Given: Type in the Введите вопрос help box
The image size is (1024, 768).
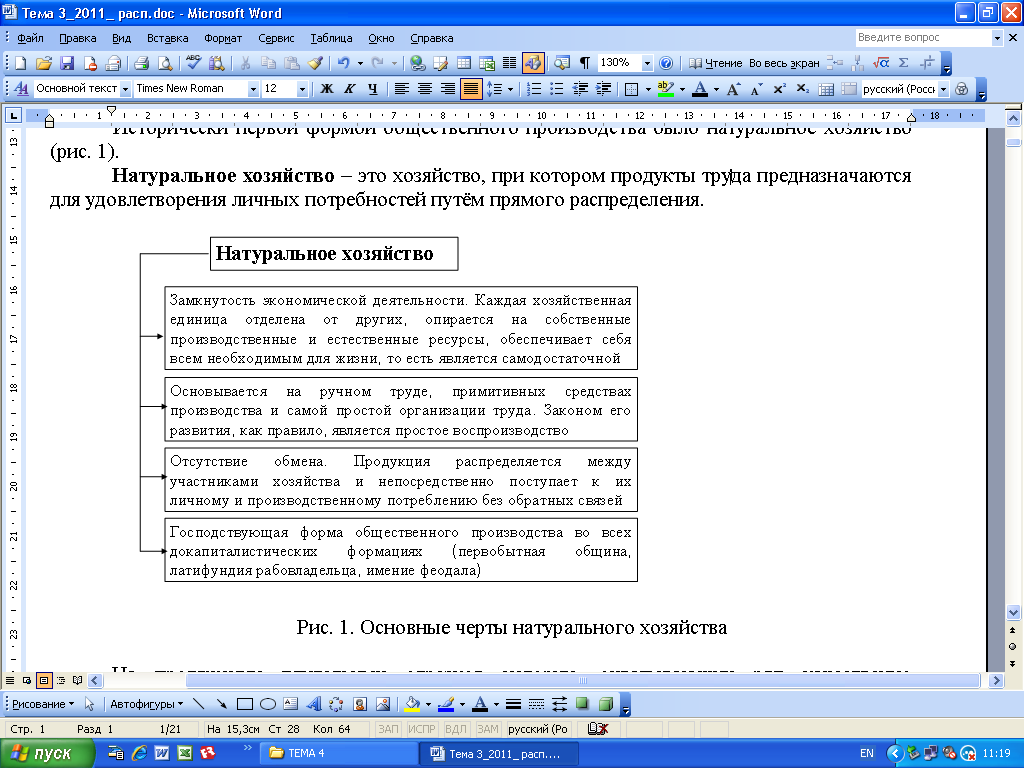Looking at the screenshot, I should click(923, 38).
